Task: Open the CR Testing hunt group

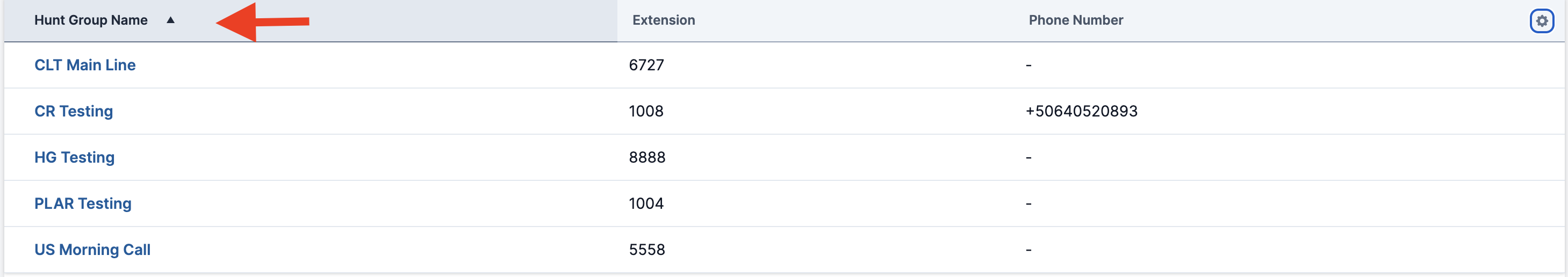Action: [74, 111]
